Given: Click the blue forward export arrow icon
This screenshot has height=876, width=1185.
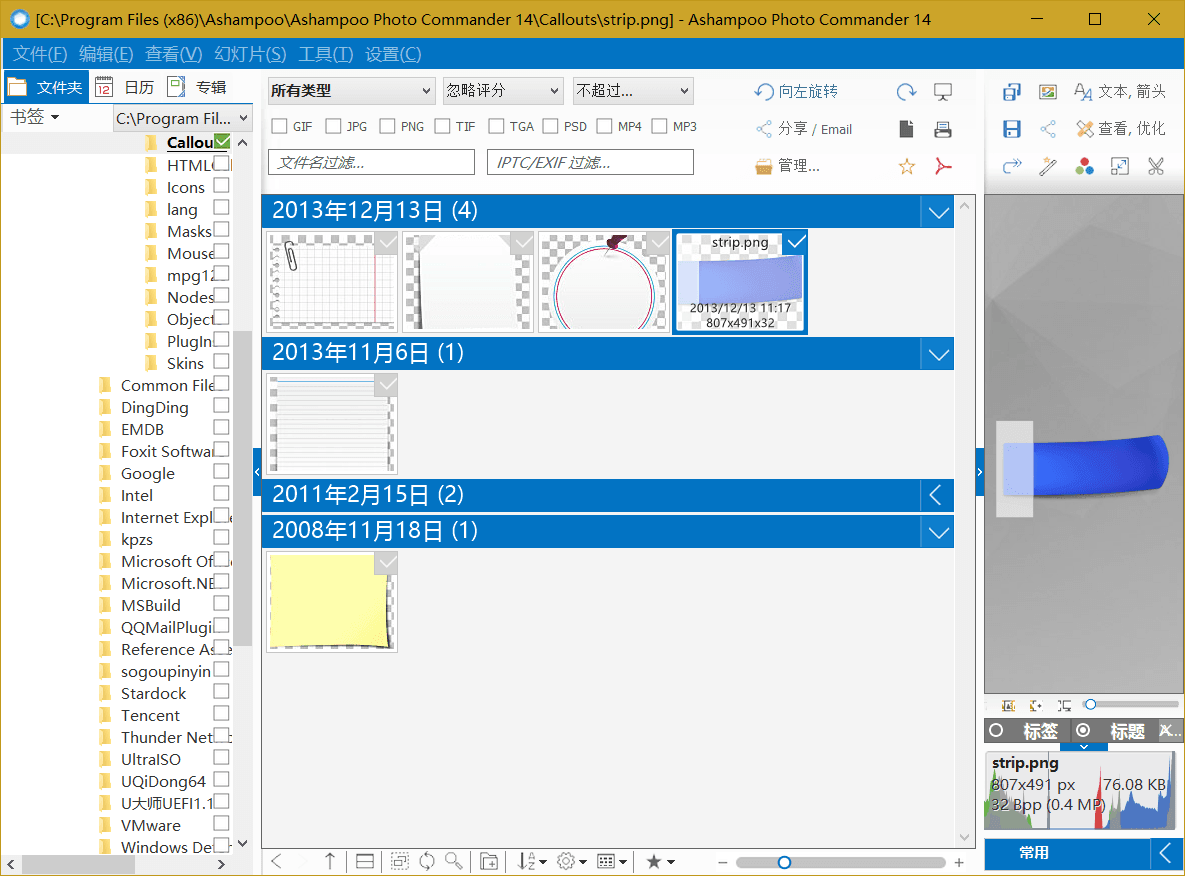Looking at the screenshot, I should pos(1012,166).
